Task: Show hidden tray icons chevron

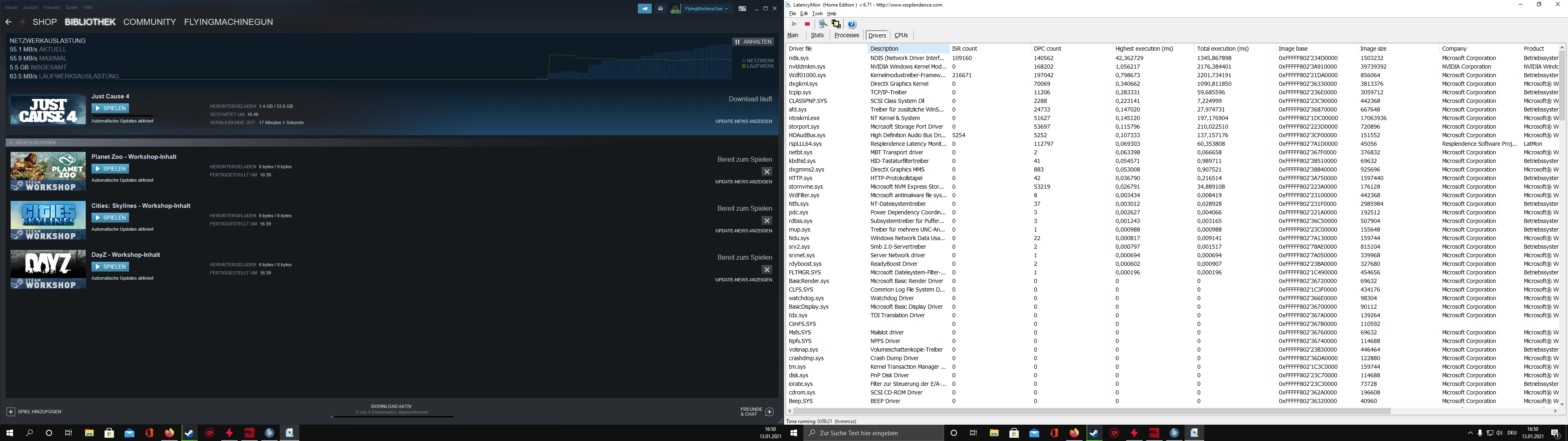Action: coord(1470,433)
